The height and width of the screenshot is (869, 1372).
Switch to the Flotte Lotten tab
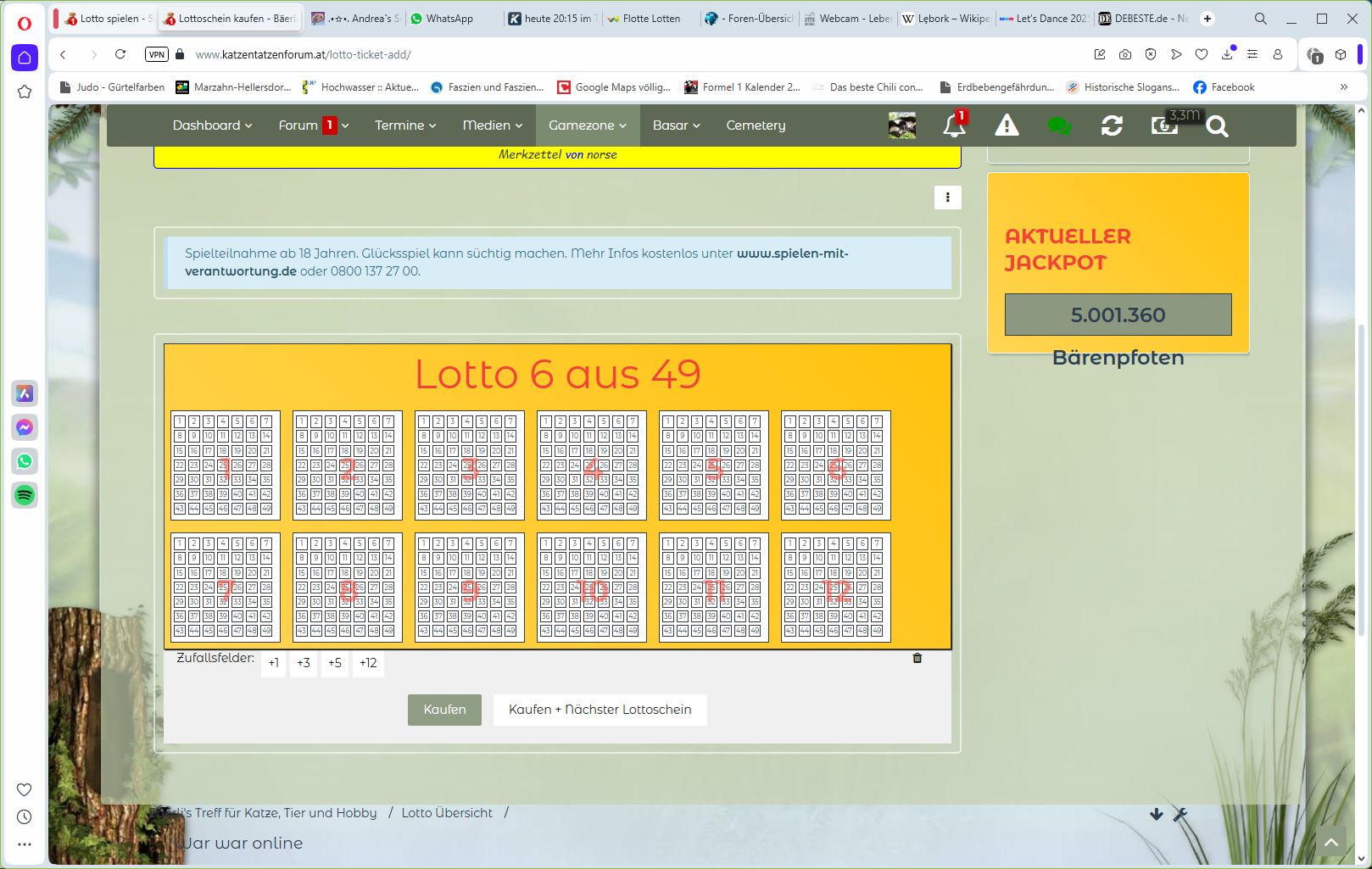pyautogui.click(x=650, y=19)
